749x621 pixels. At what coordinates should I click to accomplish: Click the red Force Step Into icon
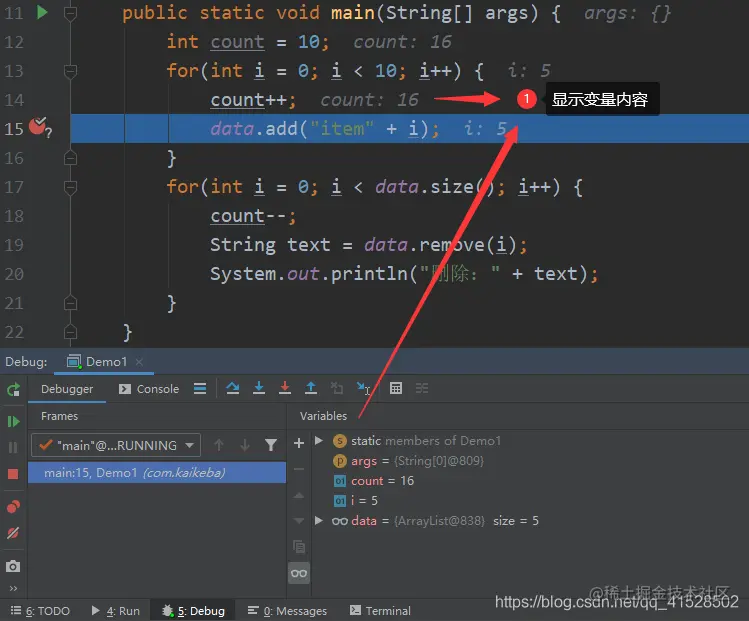pos(285,388)
